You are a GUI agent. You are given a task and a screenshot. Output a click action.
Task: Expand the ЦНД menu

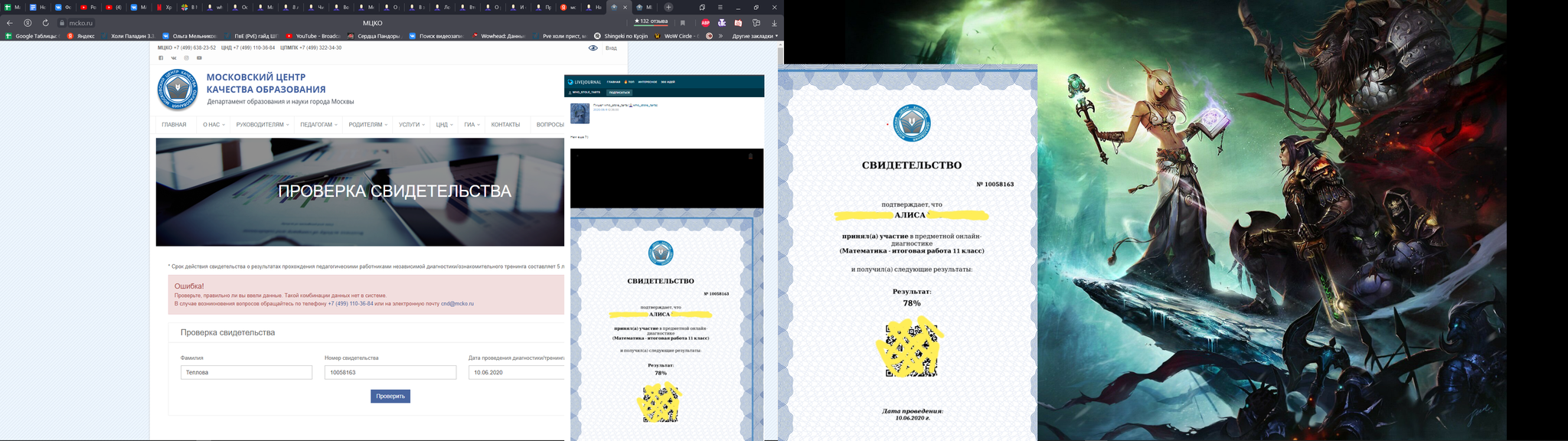click(445, 125)
